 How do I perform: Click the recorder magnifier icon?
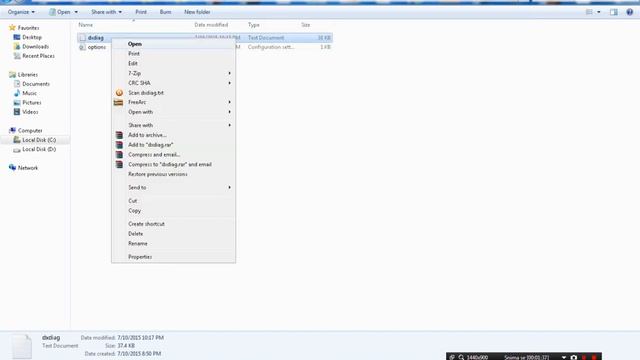(x=461, y=357)
